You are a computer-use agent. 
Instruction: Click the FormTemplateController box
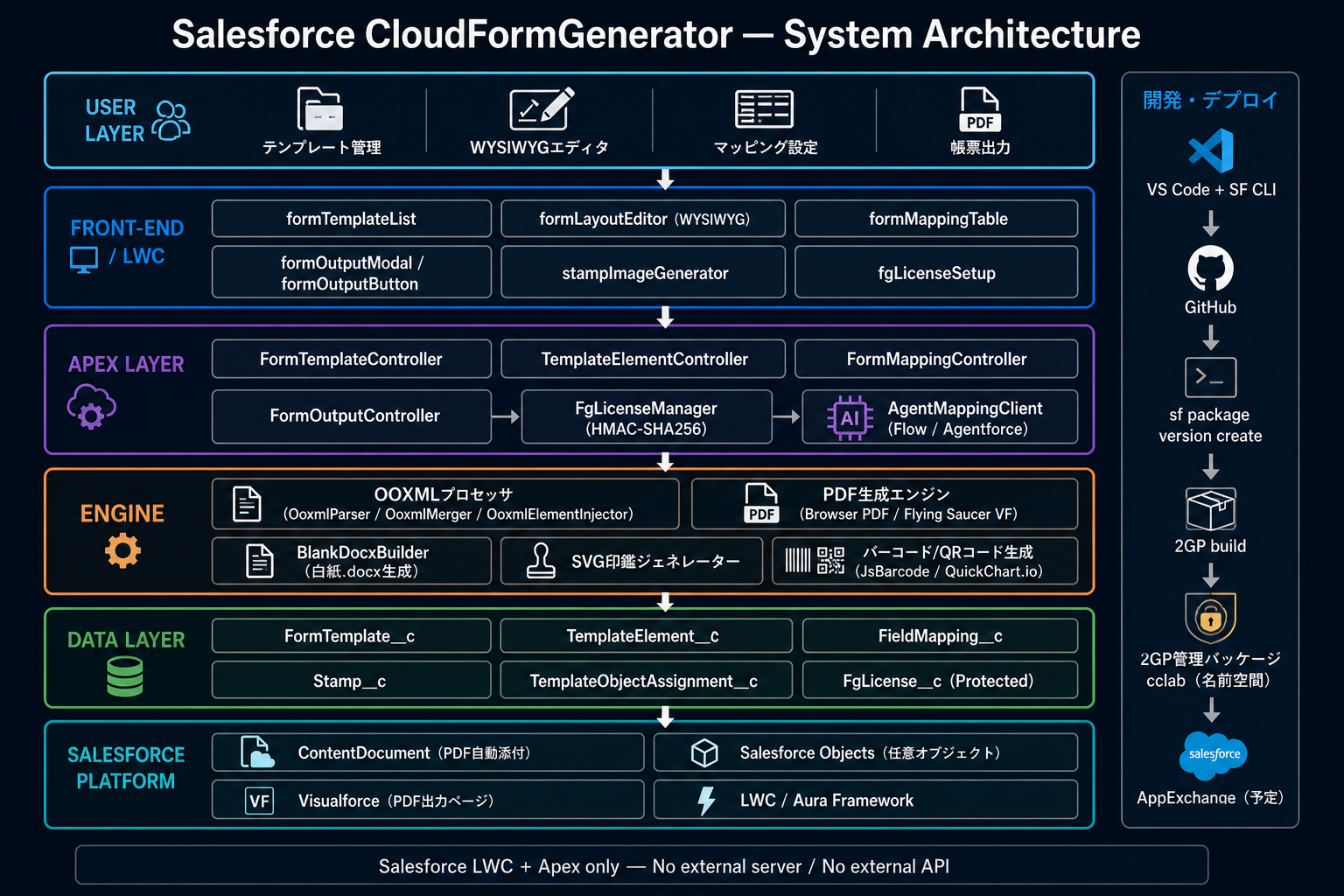[352, 359]
